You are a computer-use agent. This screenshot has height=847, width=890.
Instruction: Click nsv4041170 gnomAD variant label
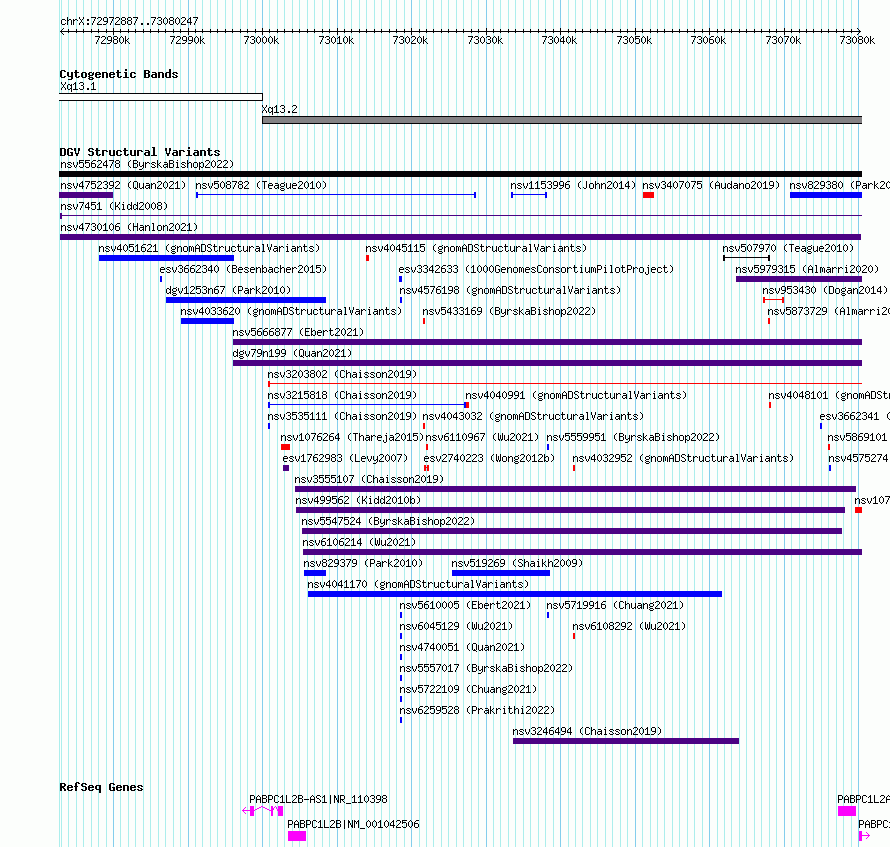point(418,585)
